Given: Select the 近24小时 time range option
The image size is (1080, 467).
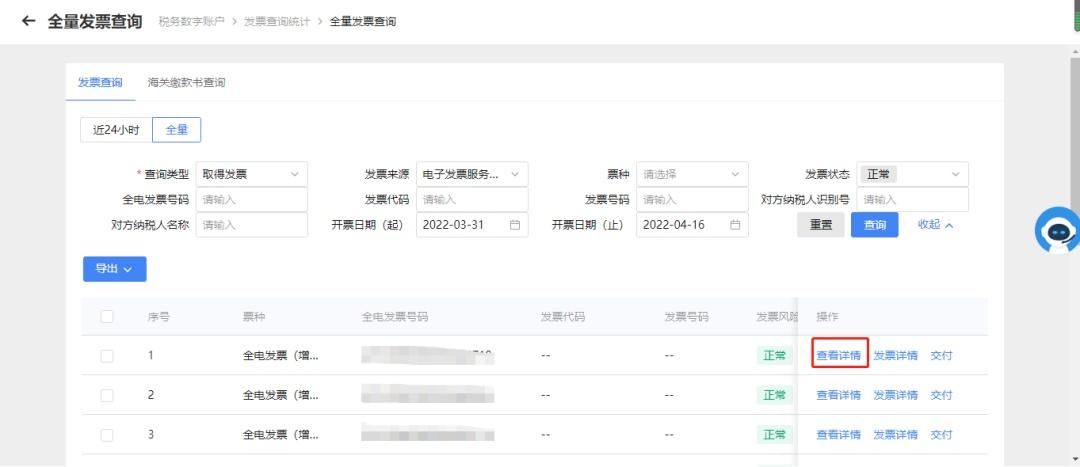Looking at the screenshot, I should (x=116, y=130).
